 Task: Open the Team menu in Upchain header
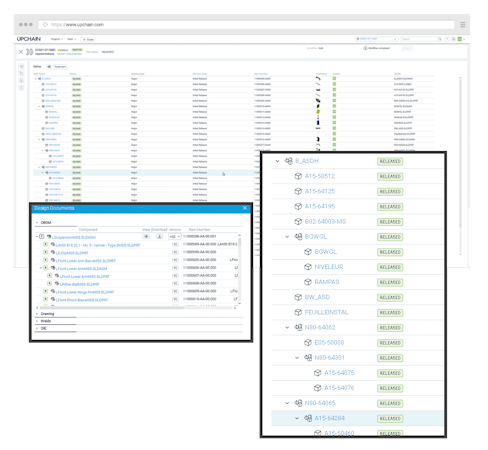click(x=71, y=39)
